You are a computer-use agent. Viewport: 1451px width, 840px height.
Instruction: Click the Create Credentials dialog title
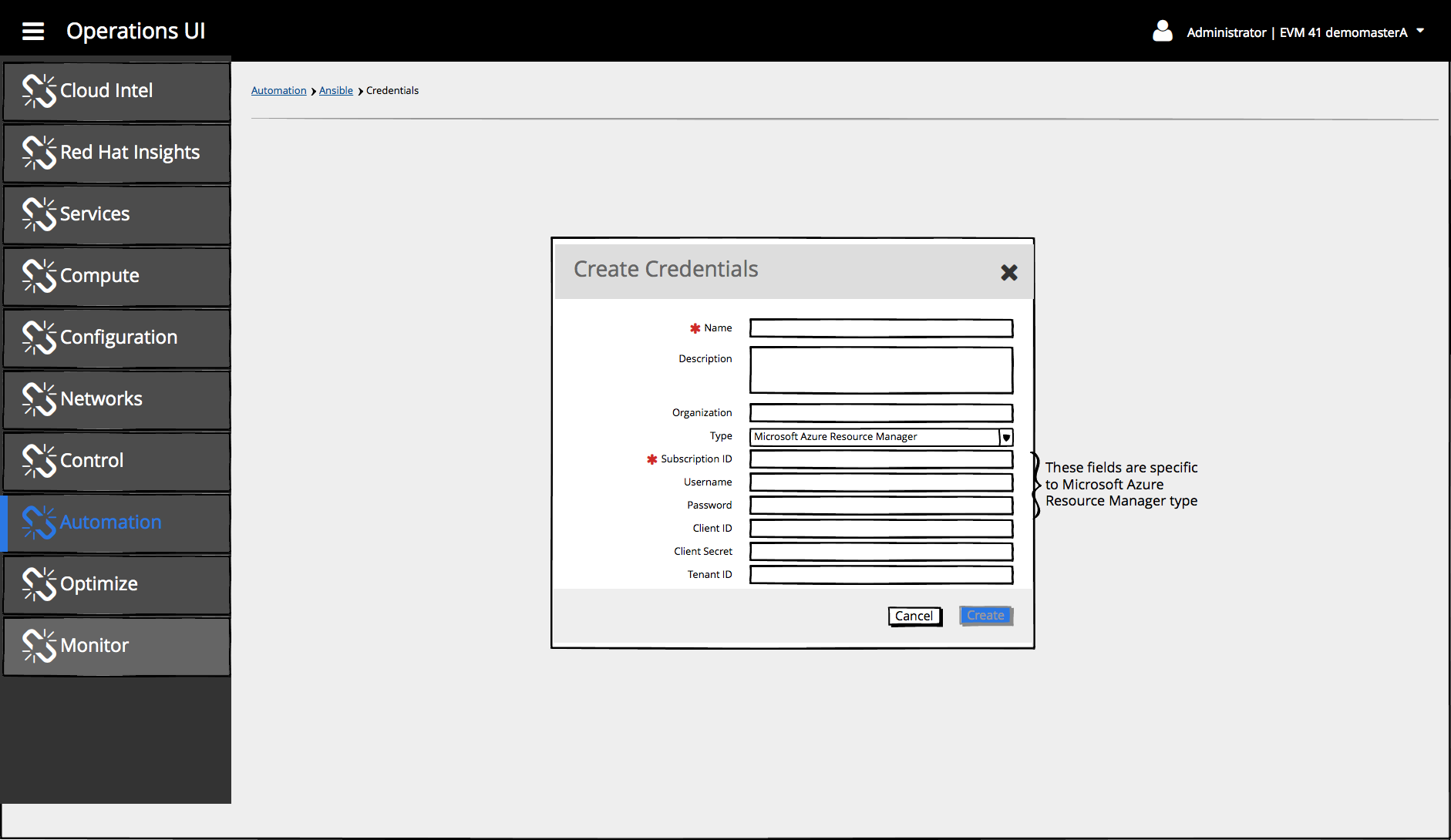pyautogui.click(x=666, y=269)
